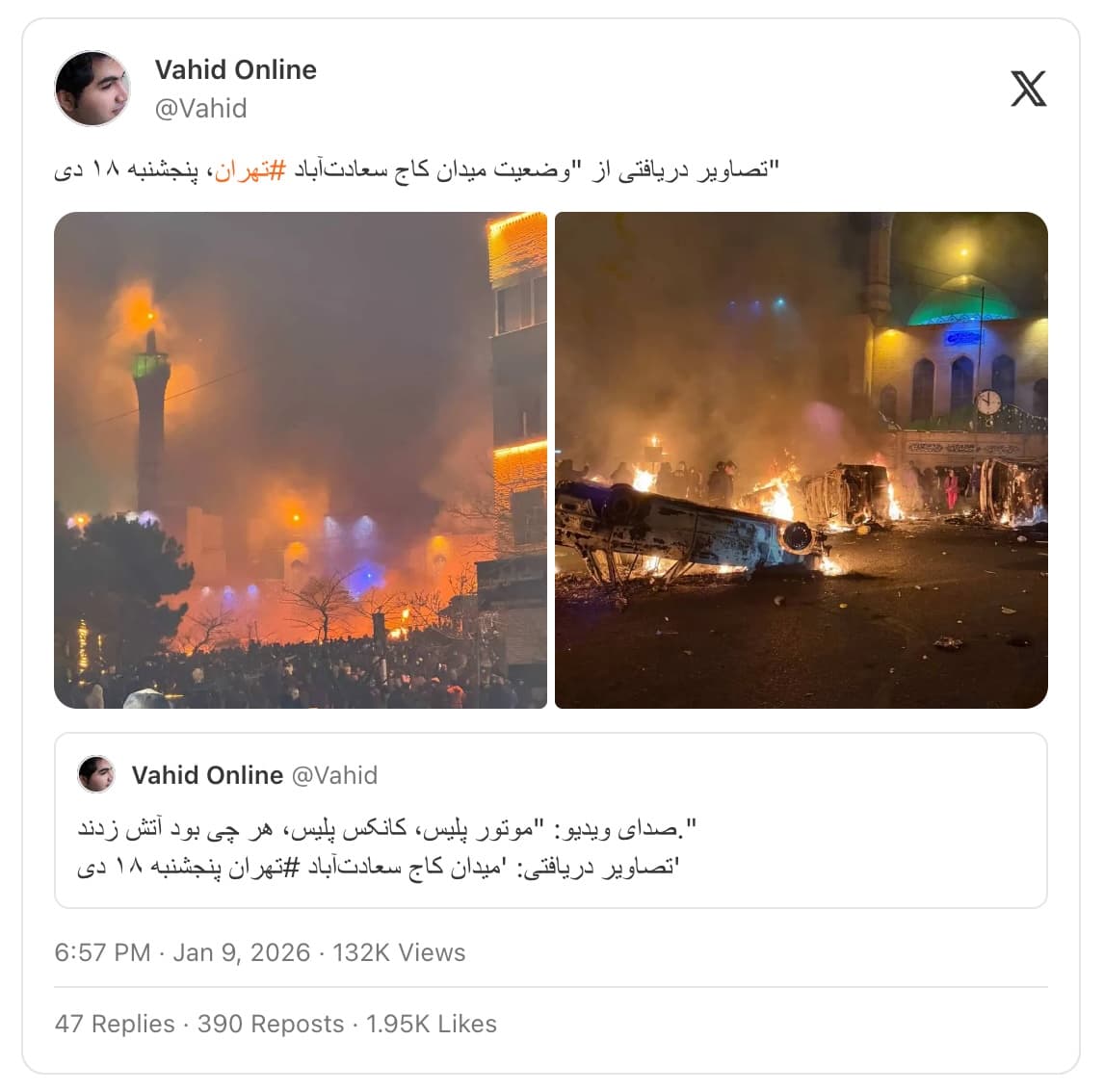This screenshot has width=1104, height=1092.
Task: View the left photo with minaret and crowd
Action: pyautogui.click(x=301, y=460)
